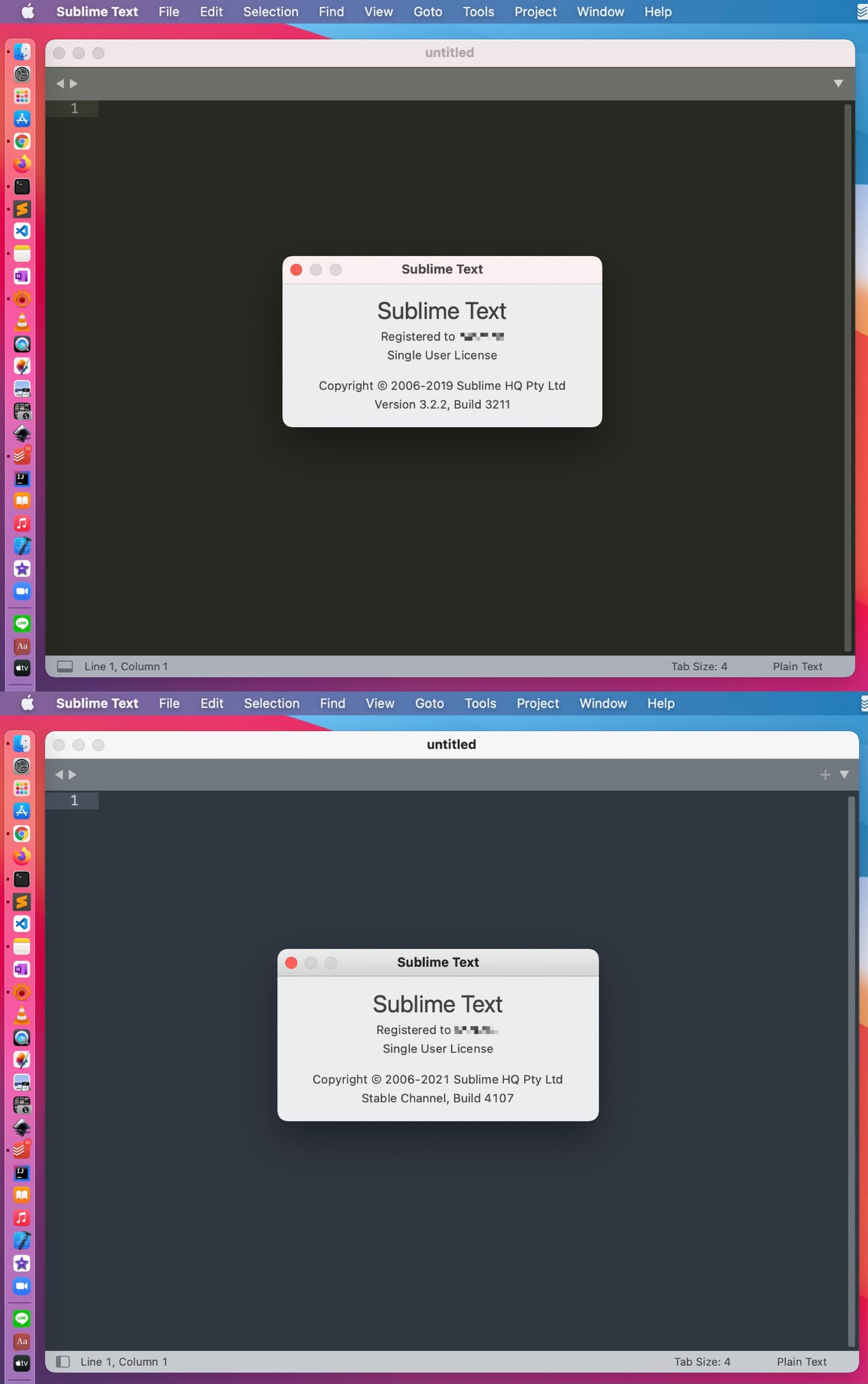Screen dimensions: 868x1384
Task: Open Apple menu above Build 3211 window
Action: (28, 11)
